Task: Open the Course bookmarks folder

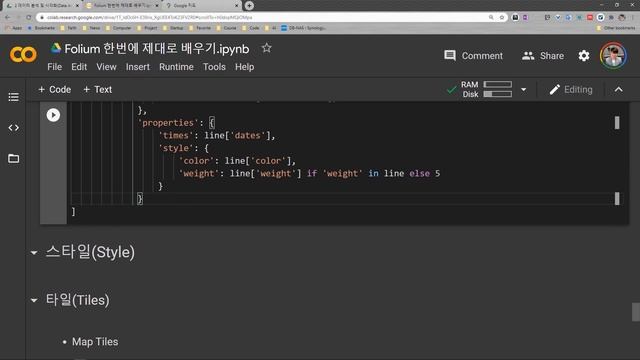Action: coord(227,28)
